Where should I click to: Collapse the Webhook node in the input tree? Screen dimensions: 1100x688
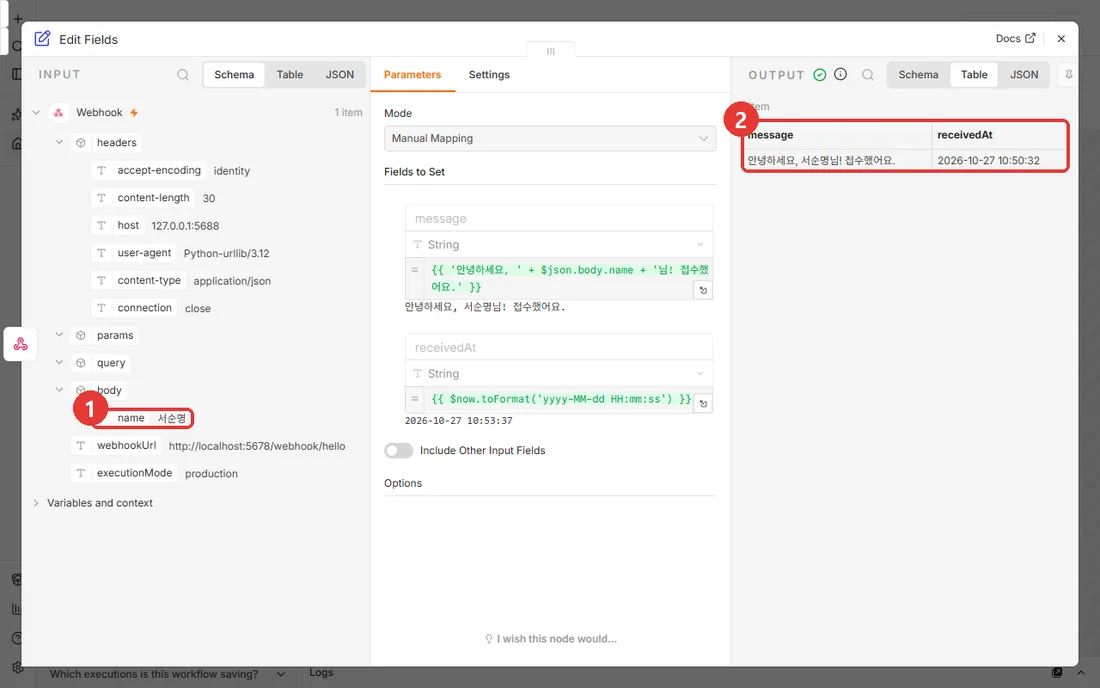36,112
